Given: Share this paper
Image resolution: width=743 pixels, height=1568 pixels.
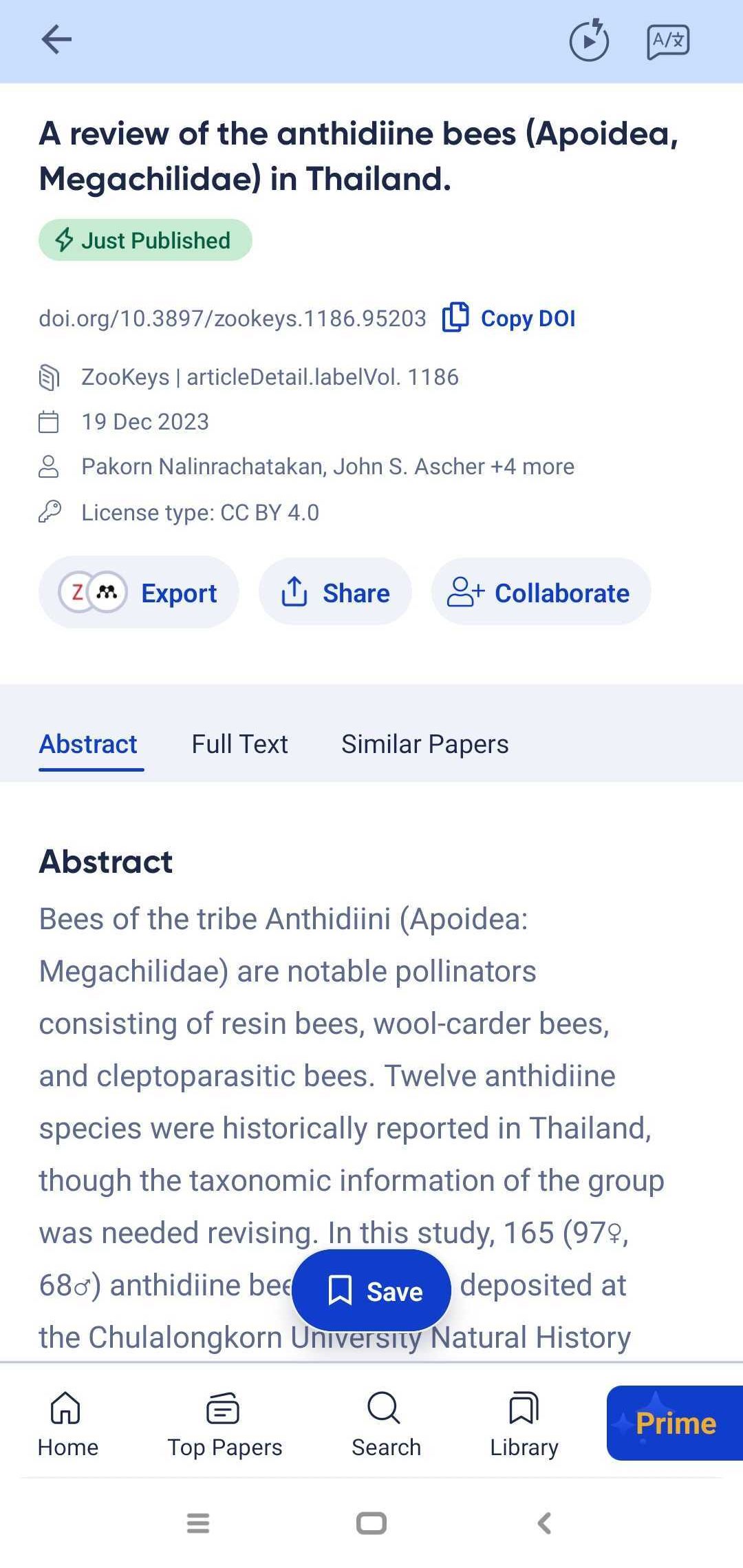Looking at the screenshot, I should (336, 593).
